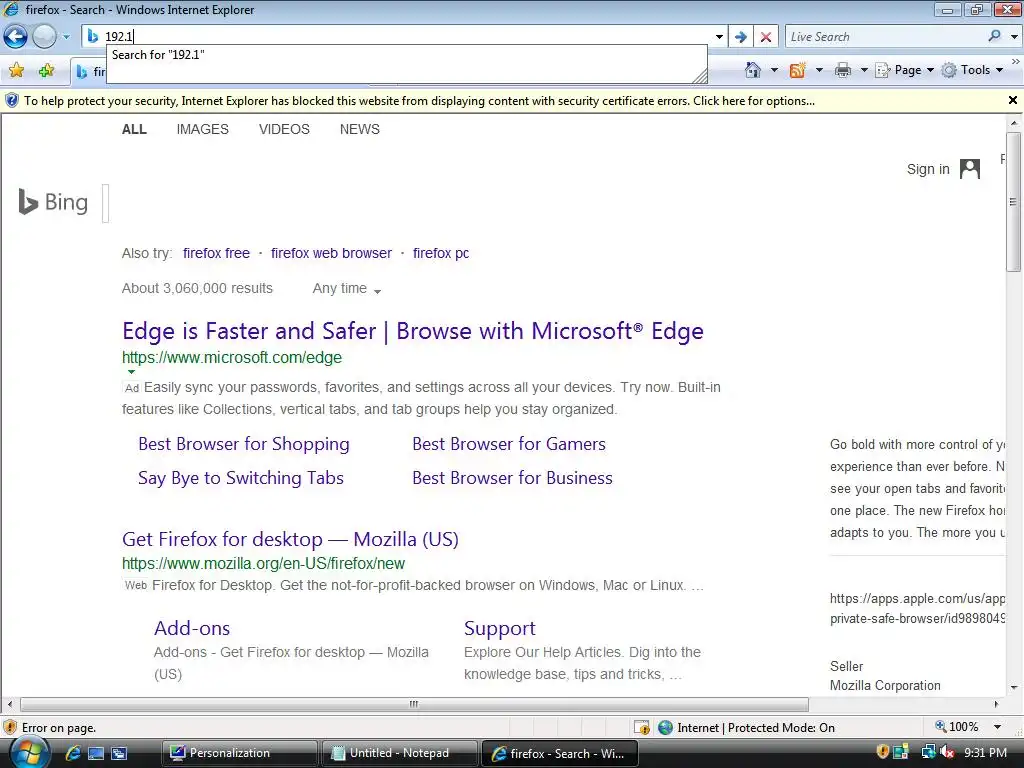Click the Live Search magnifier icon
This screenshot has width=1024, height=768.
click(995, 36)
